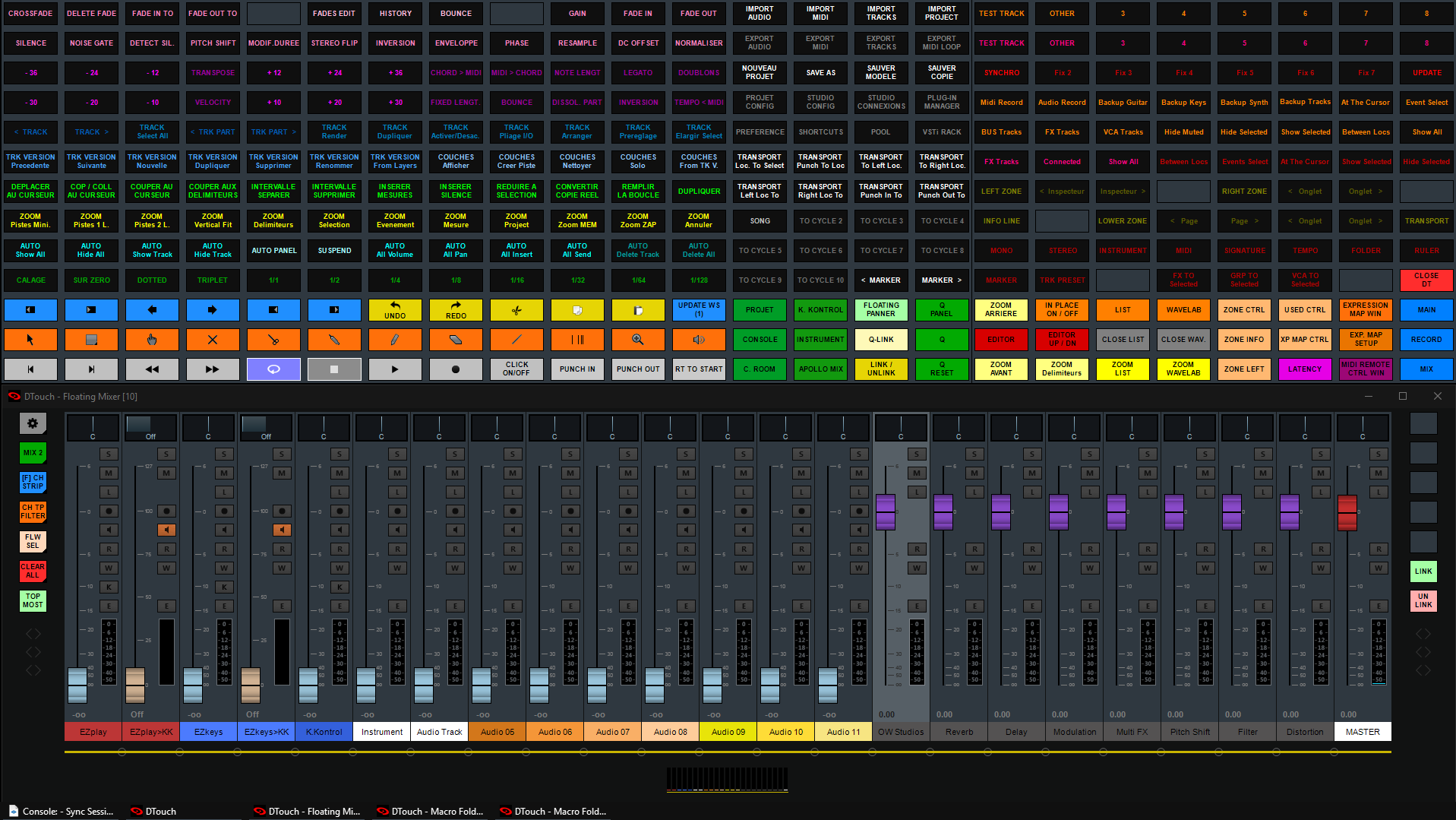Select the orange split scissors tool
The image size is (1456, 820).
pyautogui.click(x=273, y=340)
